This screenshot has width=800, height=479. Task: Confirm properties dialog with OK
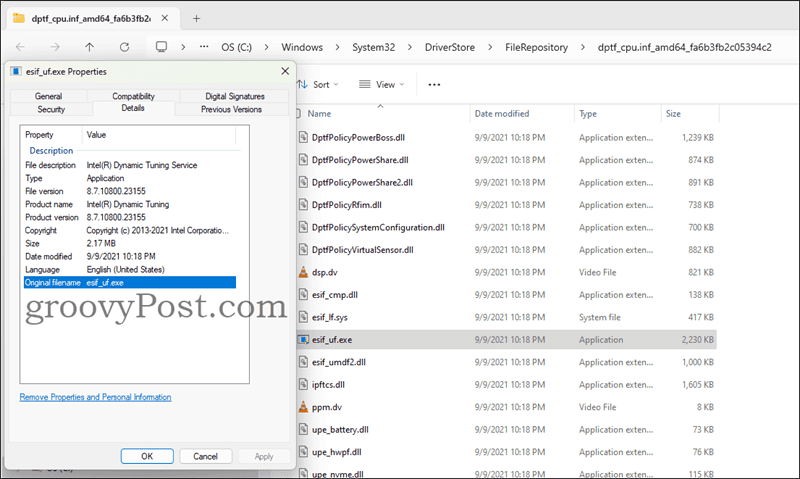click(147, 456)
